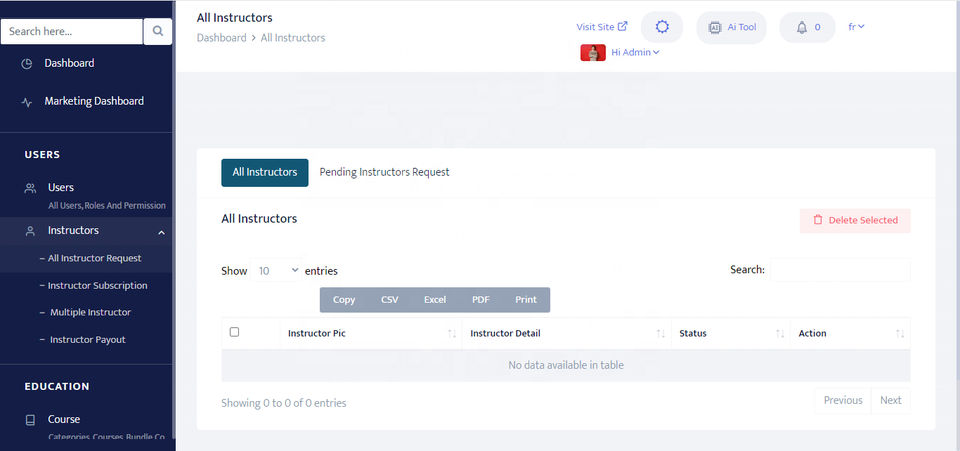Open Instructor Payout in sidebar
960x451 pixels.
coord(87,340)
